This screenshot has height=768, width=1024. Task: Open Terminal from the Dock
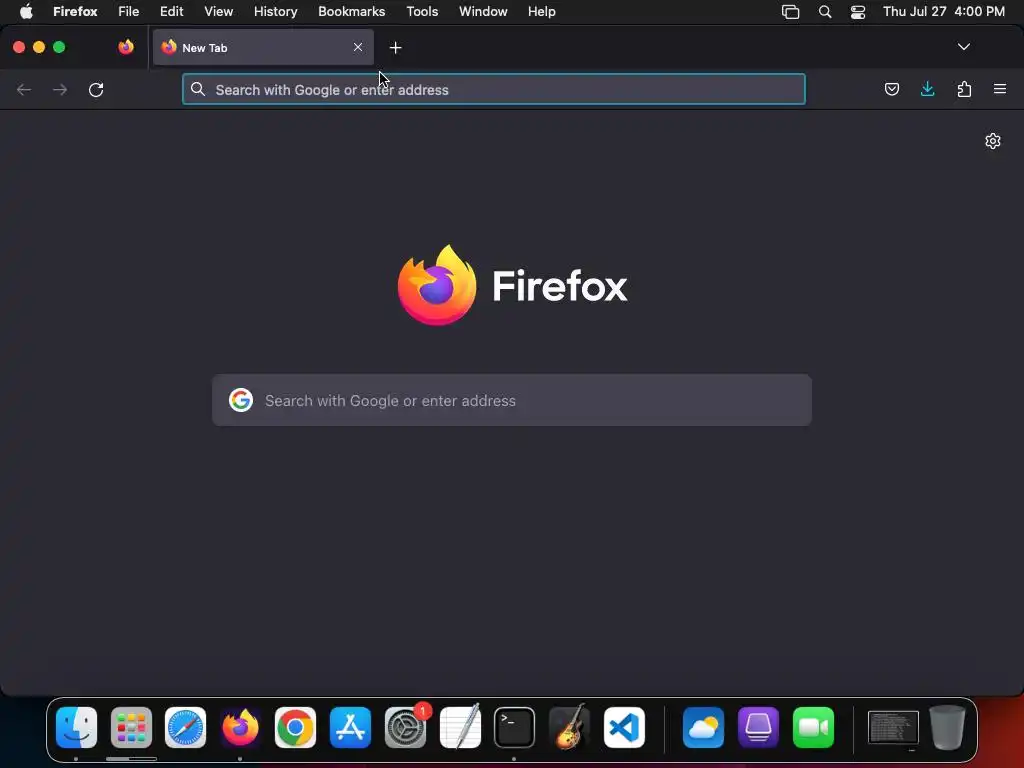tap(515, 728)
